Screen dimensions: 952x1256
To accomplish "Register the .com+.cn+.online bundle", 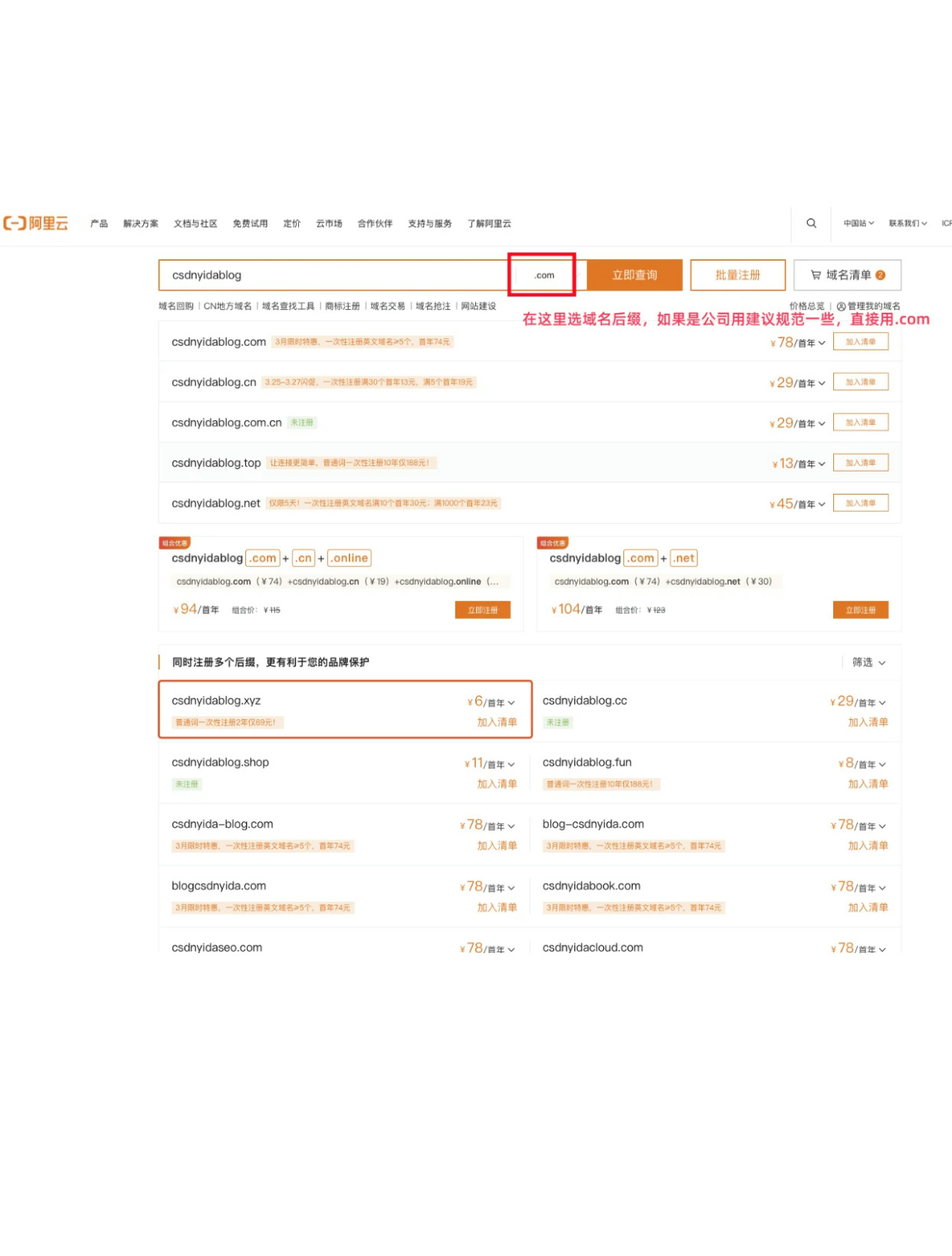I will 482,610.
